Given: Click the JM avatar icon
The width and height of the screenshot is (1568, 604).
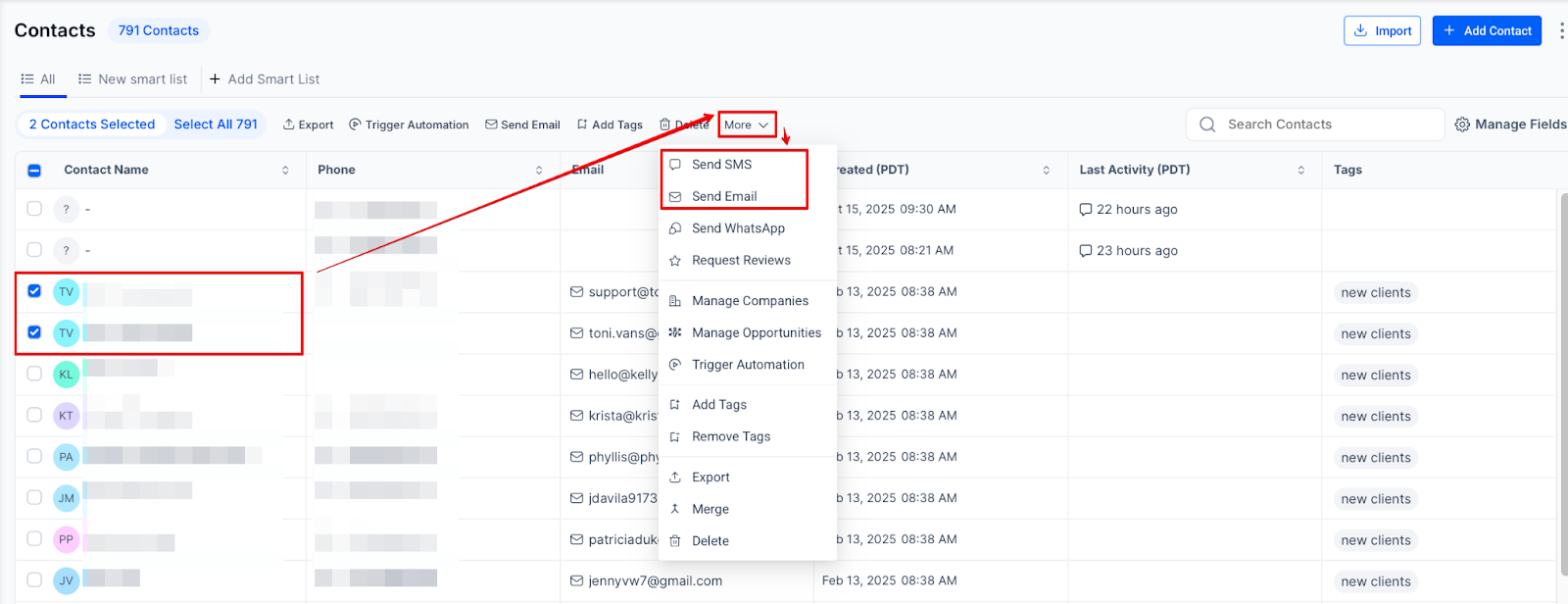Looking at the screenshot, I should click(x=66, y=498).
